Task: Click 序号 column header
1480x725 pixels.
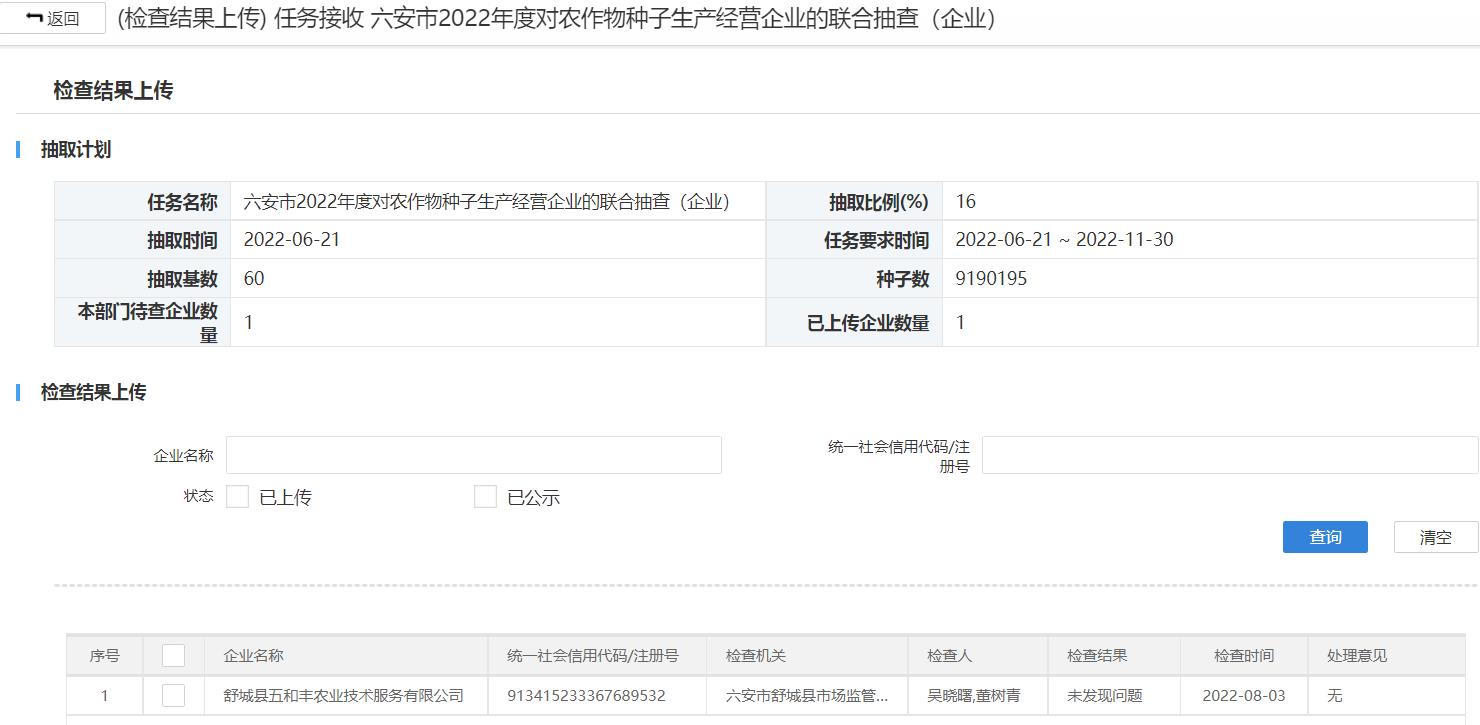Action: click(104, 656)
